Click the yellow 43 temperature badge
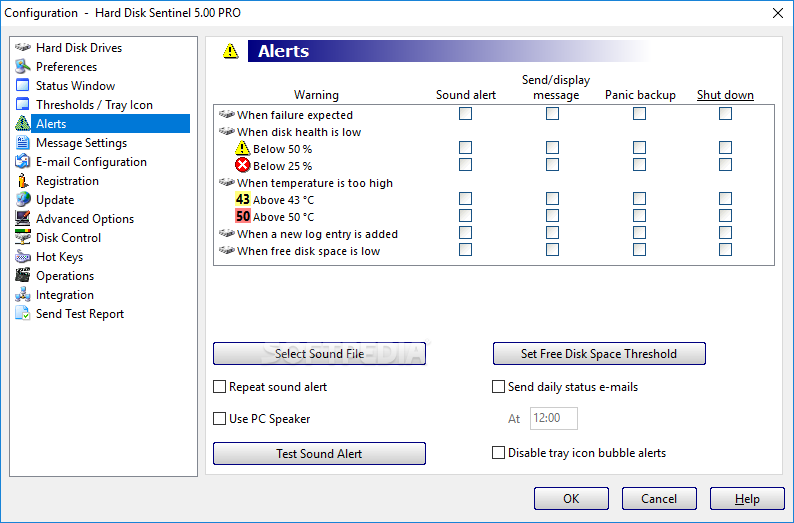The width and height of the screenshot is (794, 523). 243,199
